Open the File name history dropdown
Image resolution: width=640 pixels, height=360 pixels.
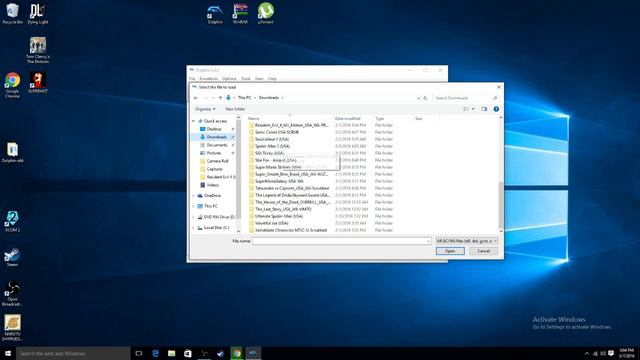point(428,241)
